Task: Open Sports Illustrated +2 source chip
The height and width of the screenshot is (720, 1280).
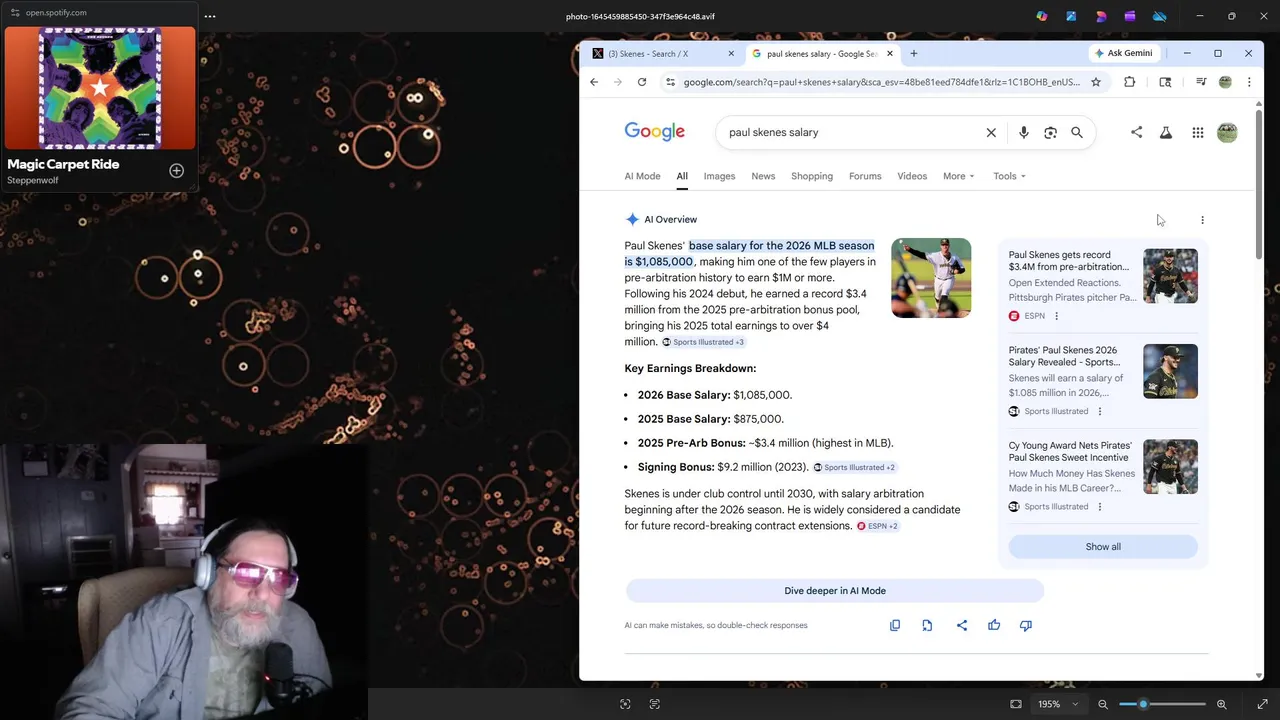Action: pos(854,467)
